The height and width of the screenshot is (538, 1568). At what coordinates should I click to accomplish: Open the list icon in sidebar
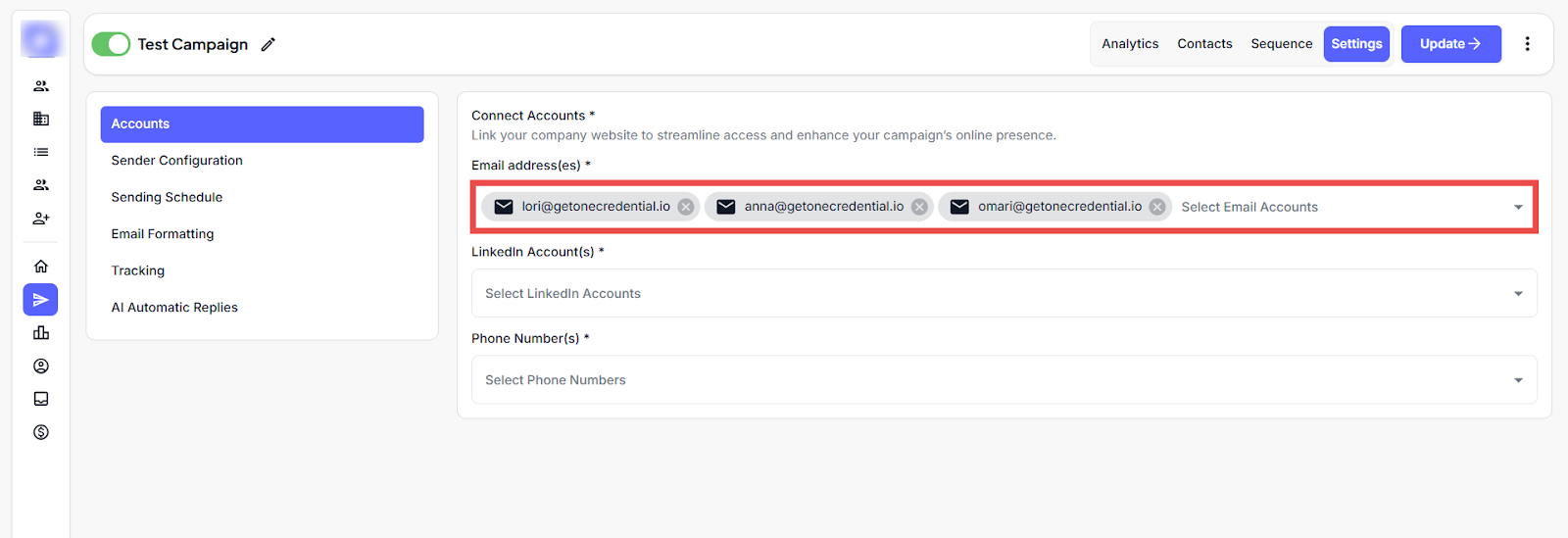(x=41, y=152)
